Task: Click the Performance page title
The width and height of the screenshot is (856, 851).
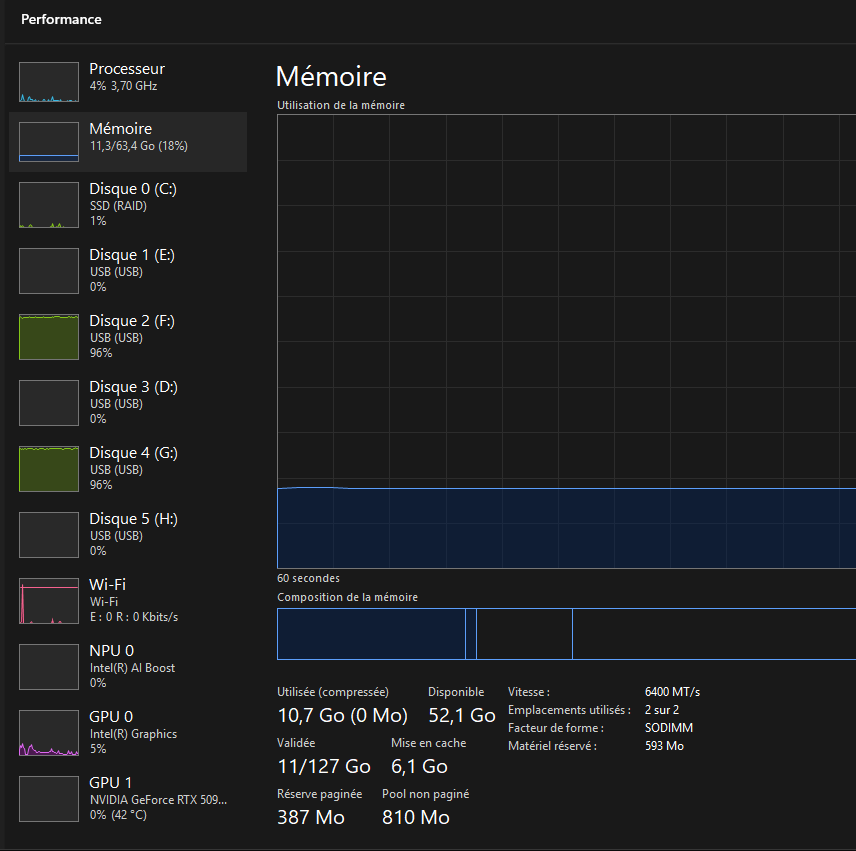Action: click(61, 19)
